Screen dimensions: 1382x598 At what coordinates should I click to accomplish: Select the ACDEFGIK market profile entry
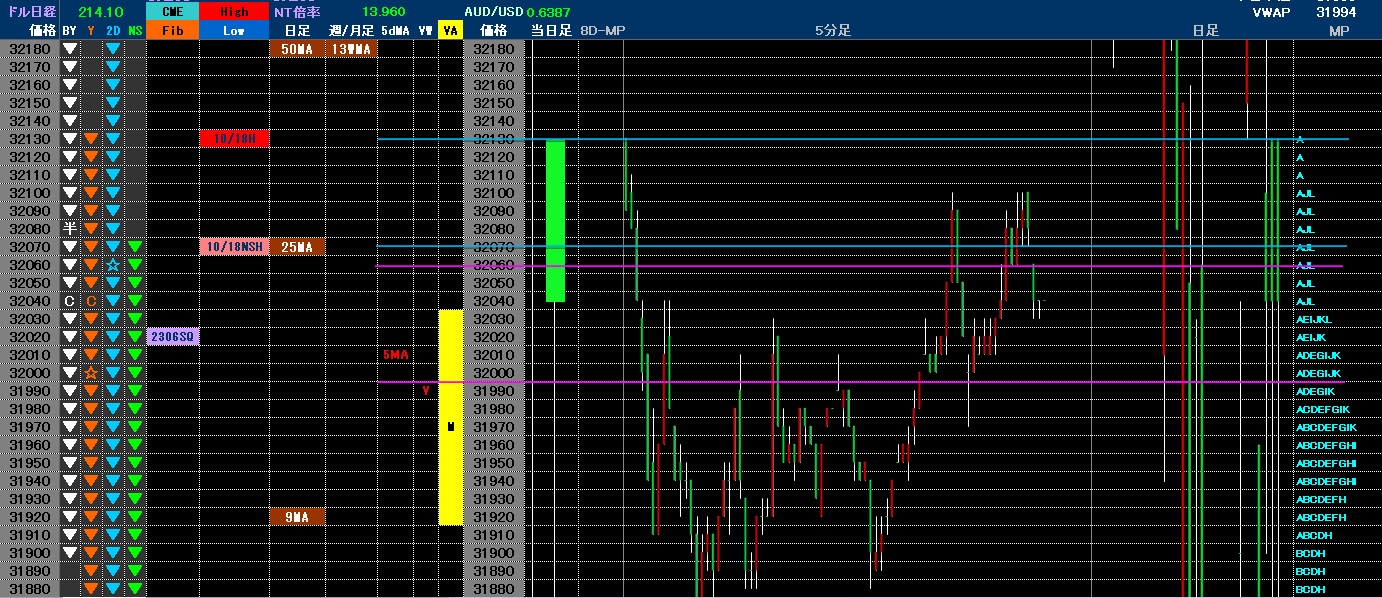coord(1323,409)
